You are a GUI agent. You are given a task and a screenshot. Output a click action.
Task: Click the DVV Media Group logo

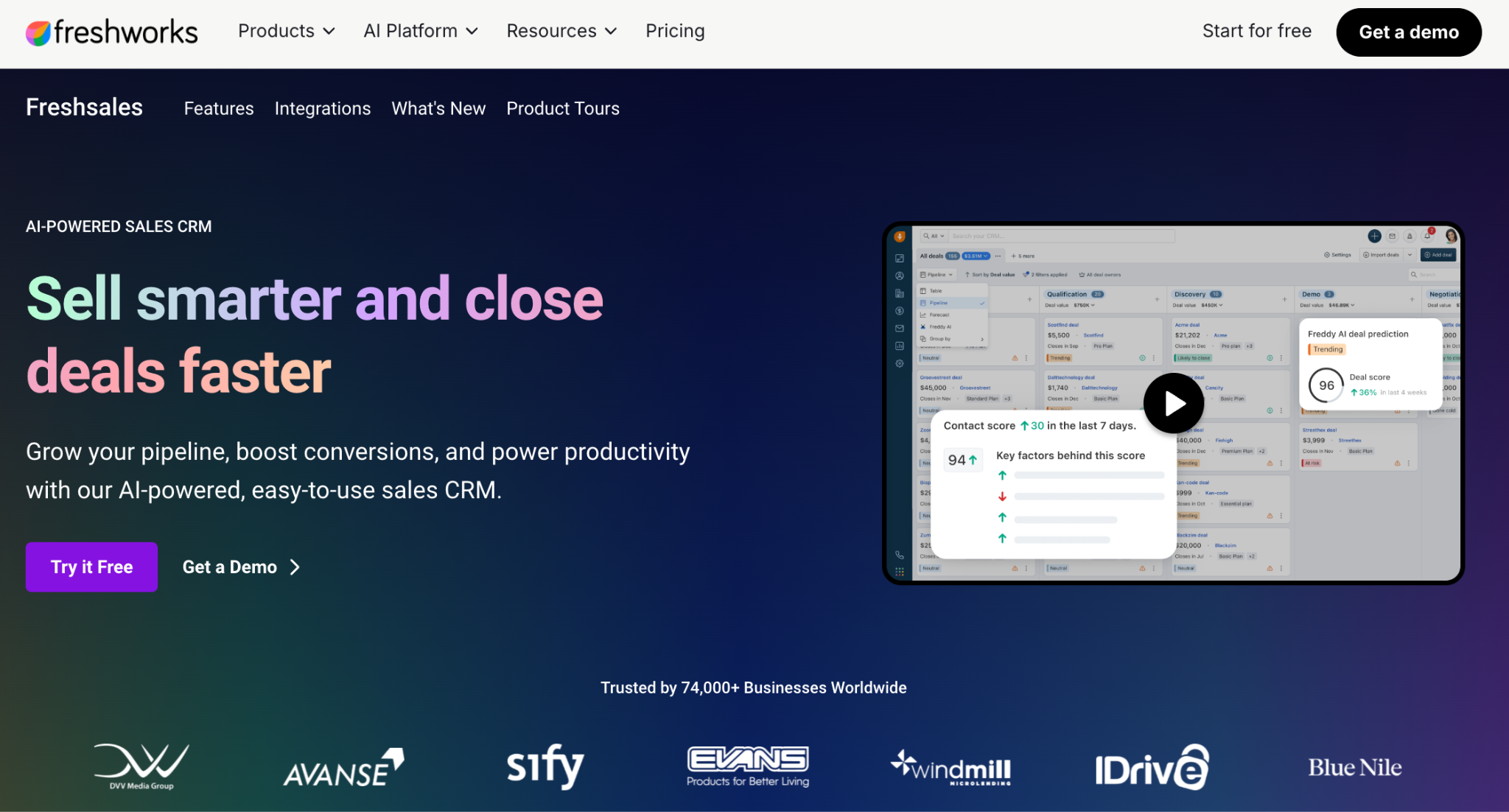point(141,766)
